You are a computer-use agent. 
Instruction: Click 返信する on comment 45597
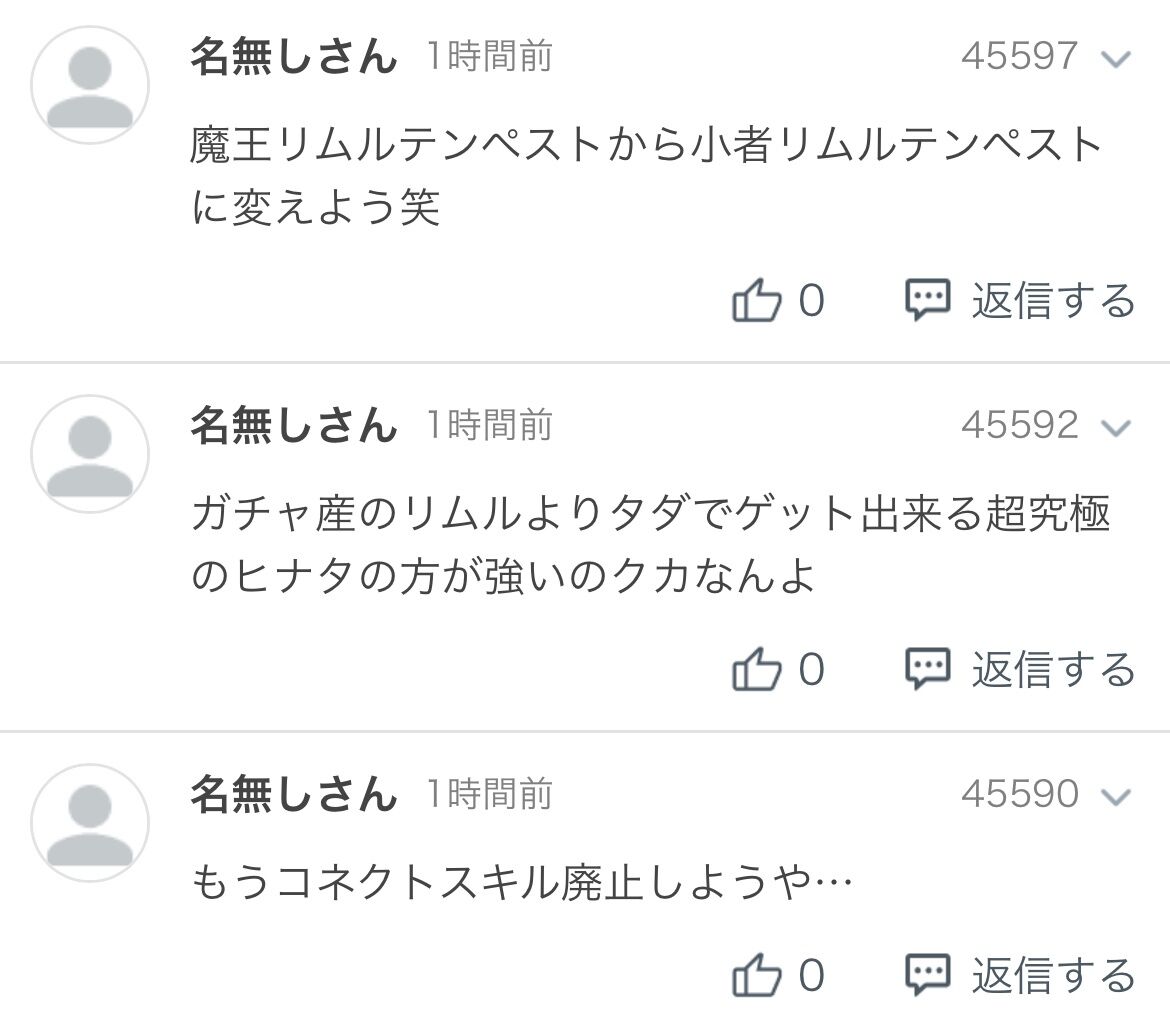point(1054,301)
